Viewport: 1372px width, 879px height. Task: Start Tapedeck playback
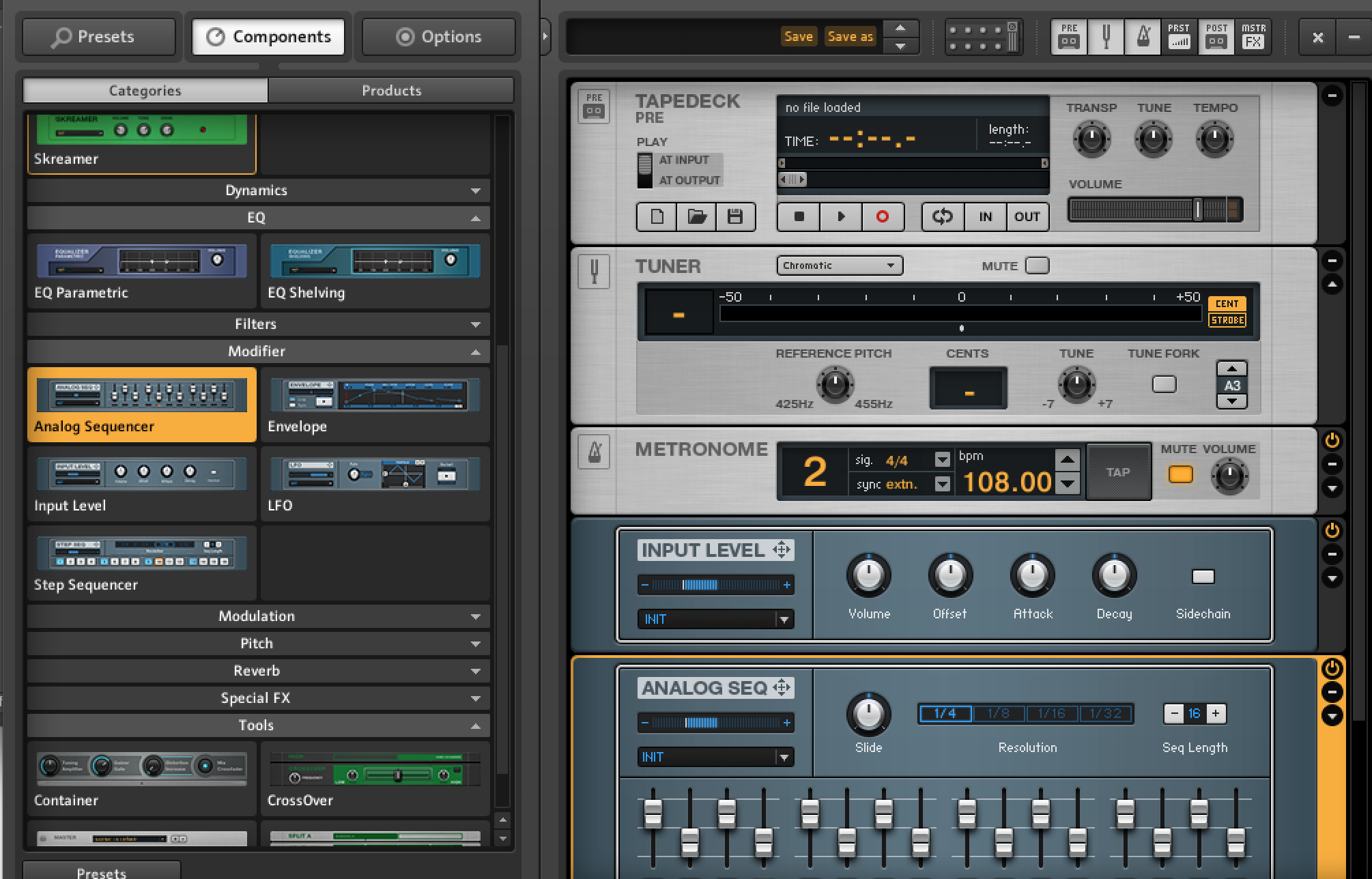841,217
